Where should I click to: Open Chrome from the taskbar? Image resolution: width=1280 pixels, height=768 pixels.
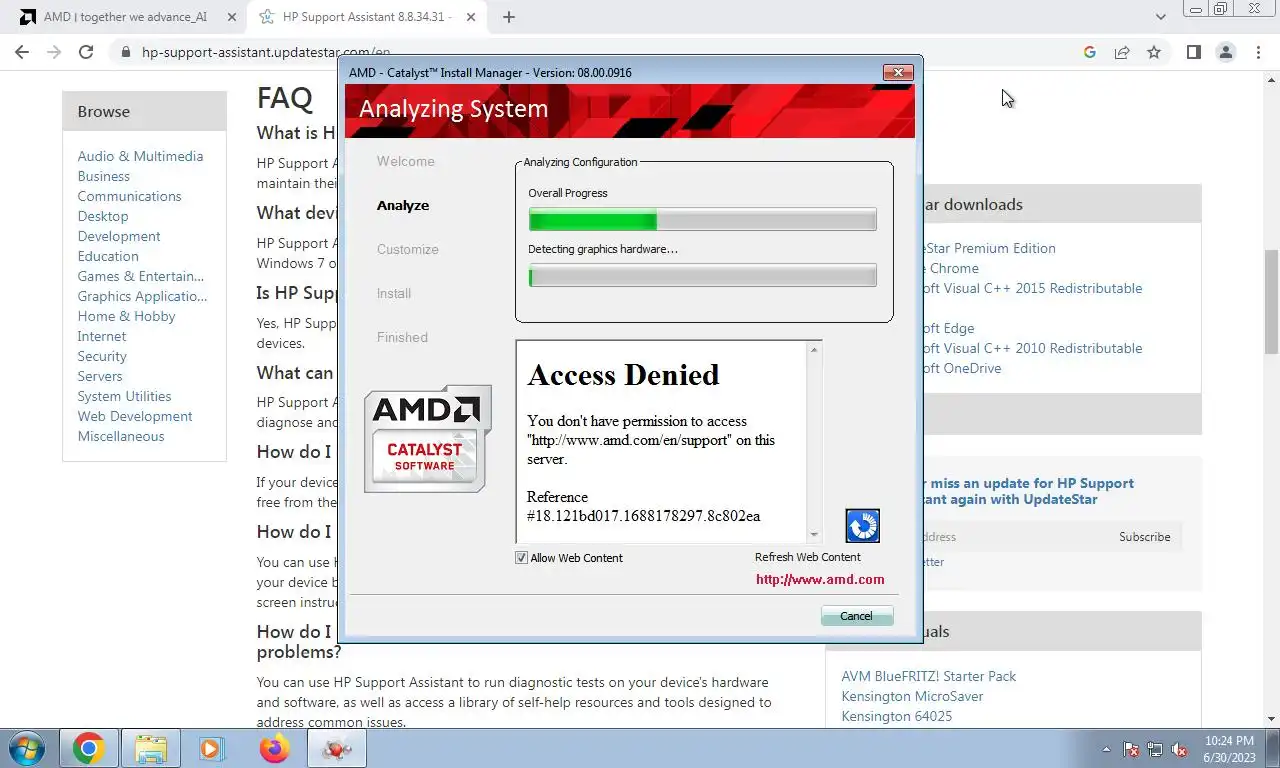click(88, 748)
